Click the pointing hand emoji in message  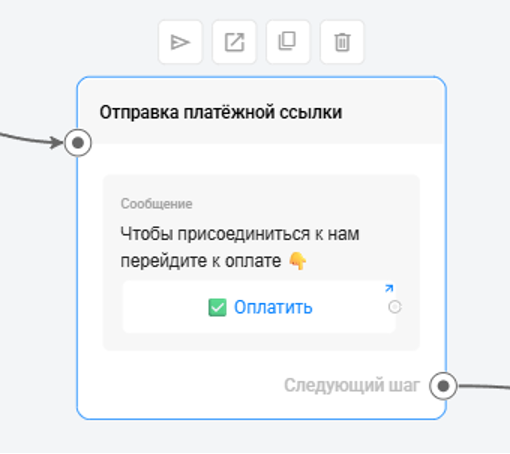(297, 261)
